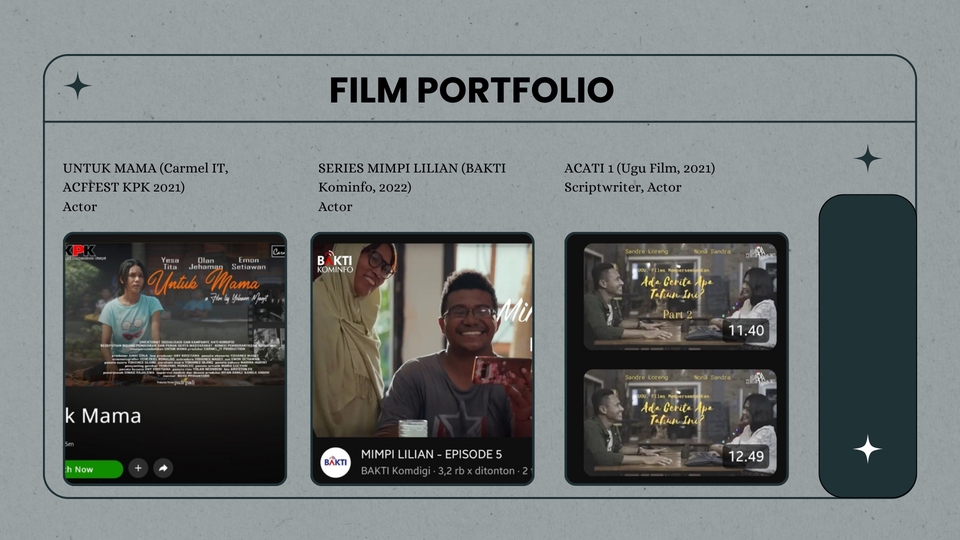Open the Ada Cerita Apa video with duration 12.49
Screen dimensions: 960x540
pos(680,422)
